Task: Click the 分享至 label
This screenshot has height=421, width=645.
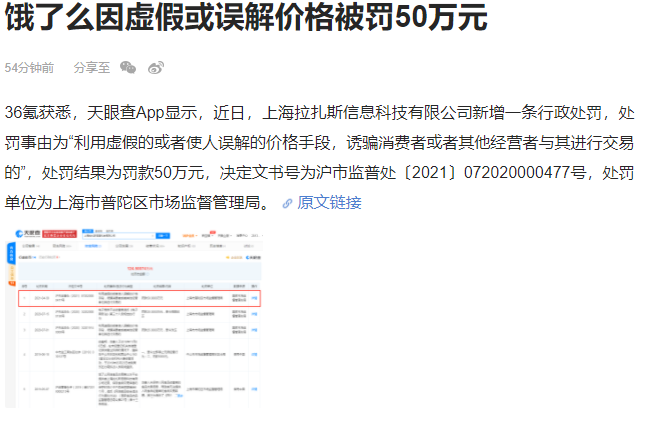Action: tap(92, 68)
